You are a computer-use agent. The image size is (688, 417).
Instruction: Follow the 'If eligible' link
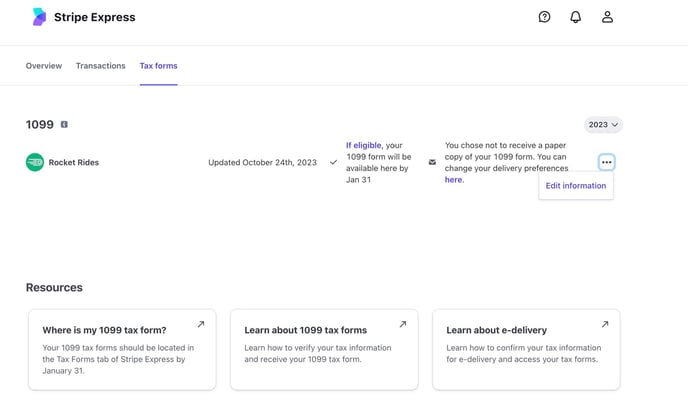coord(363,145)
